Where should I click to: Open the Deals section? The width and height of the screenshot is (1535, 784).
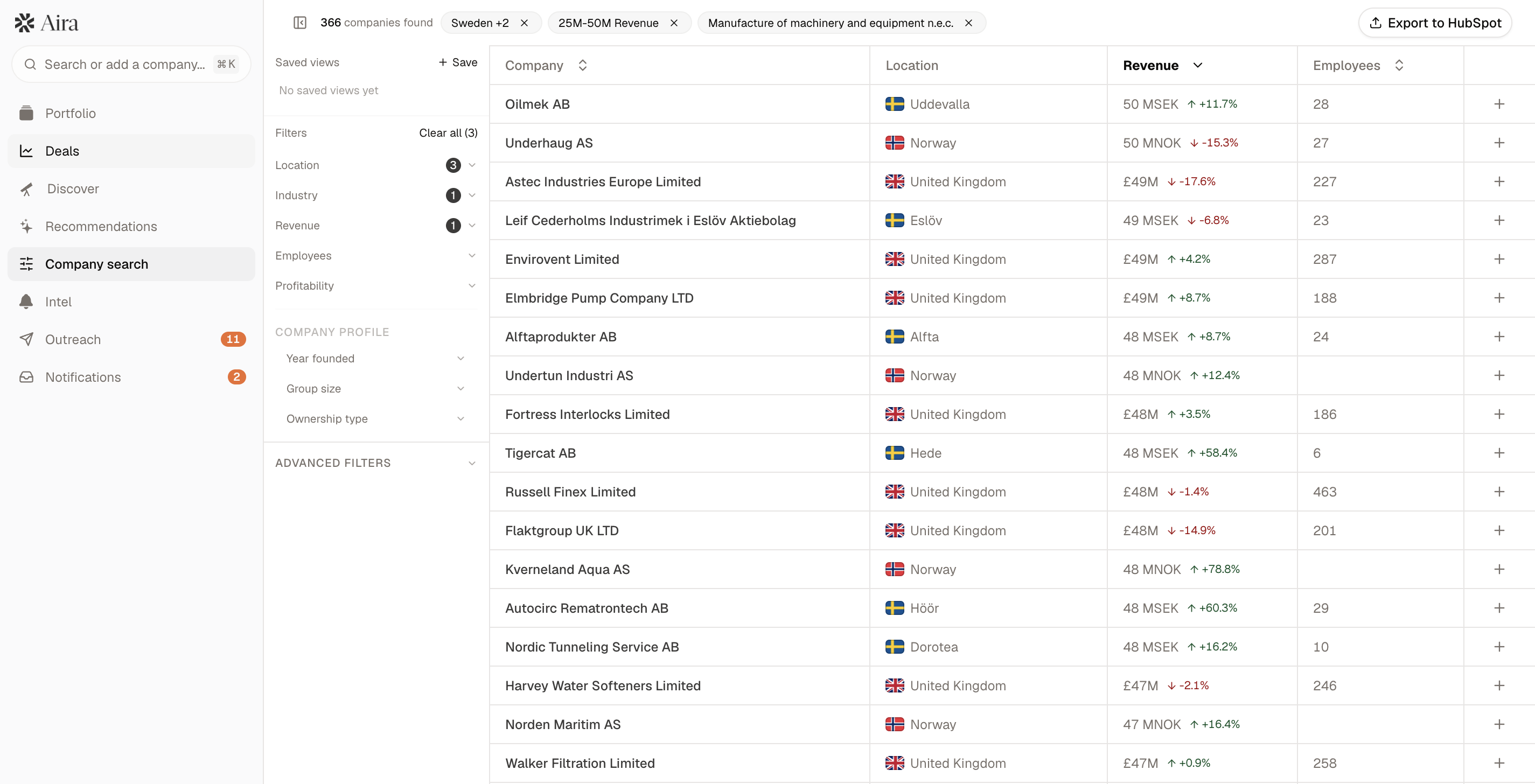(x=131, y=151)
